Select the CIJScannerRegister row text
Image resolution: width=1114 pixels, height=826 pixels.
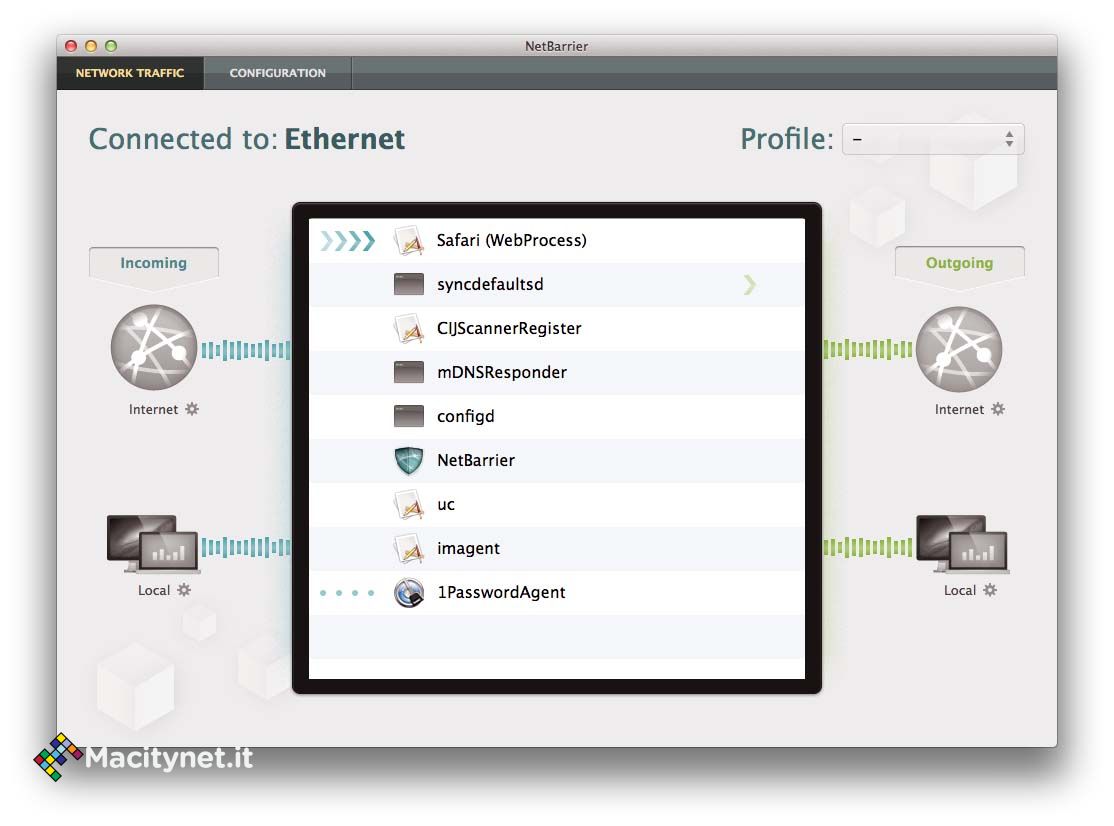coord(509,328)
